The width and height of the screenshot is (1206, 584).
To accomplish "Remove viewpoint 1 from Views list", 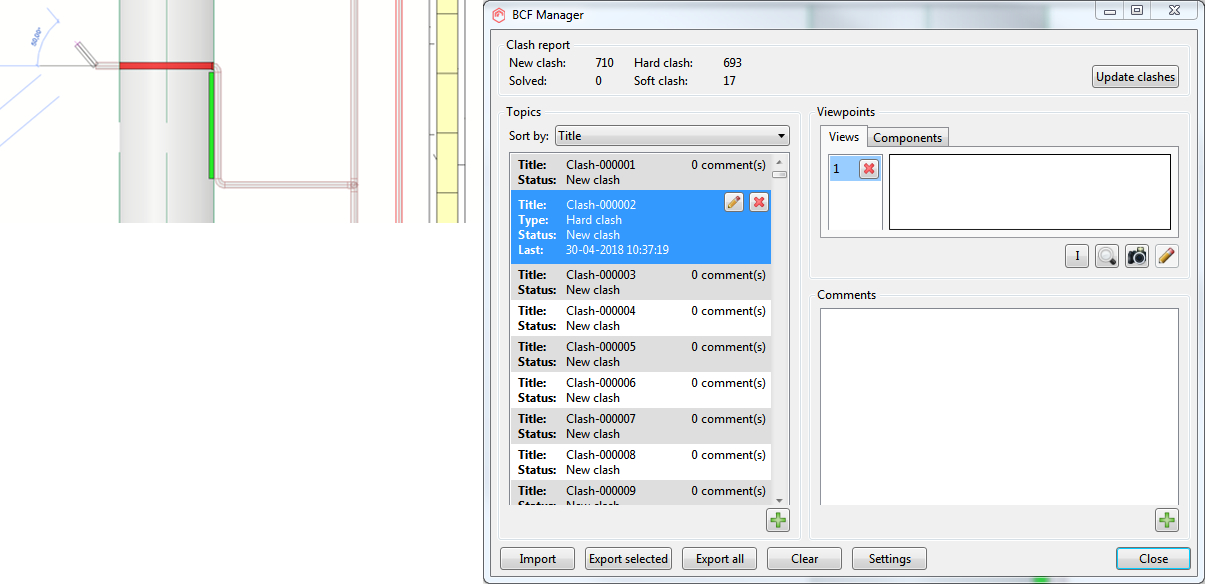I will (868, 169).
